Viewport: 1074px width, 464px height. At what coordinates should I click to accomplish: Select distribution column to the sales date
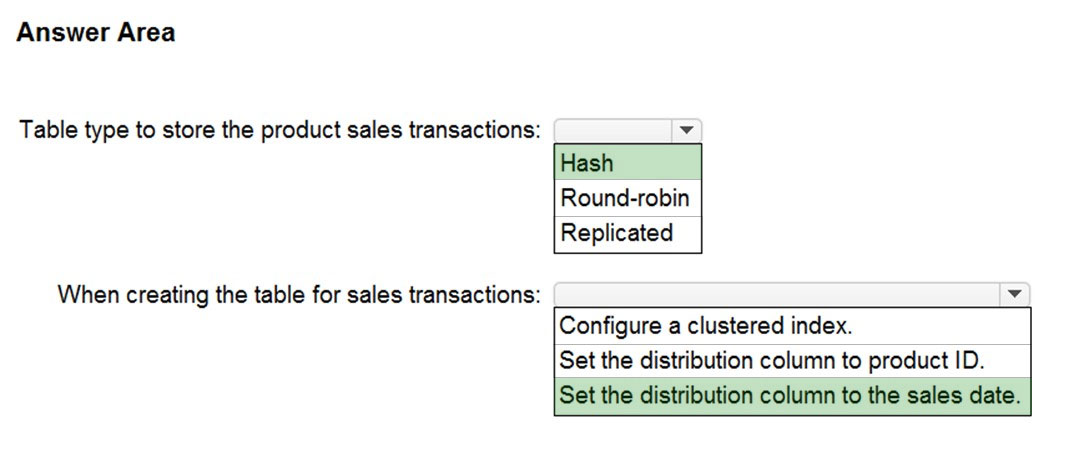[792, 395]
